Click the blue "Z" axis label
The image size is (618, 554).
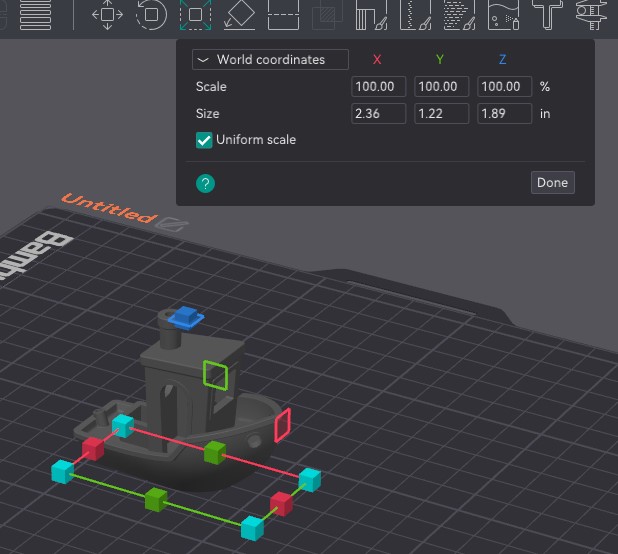503,59
